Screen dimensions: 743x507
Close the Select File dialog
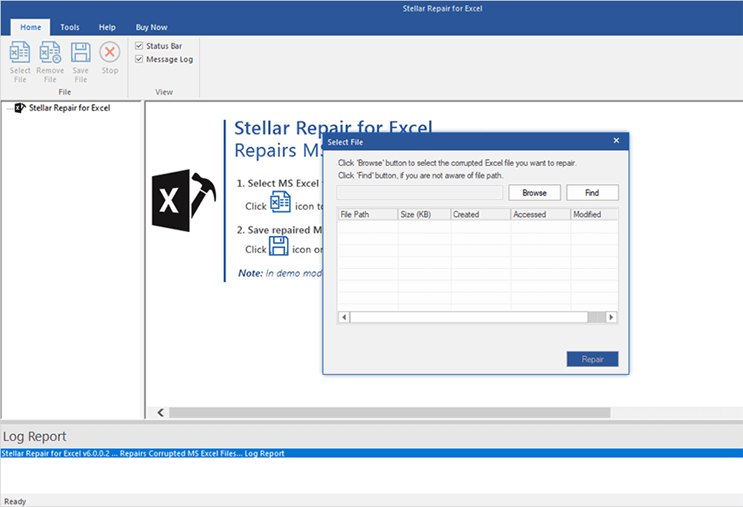[616, 141]
